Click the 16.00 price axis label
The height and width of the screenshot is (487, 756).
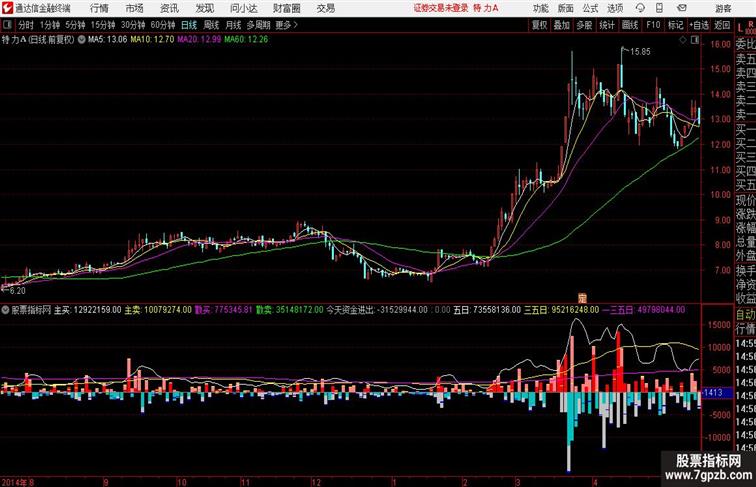pyautogui.click(x=720, y=44)
